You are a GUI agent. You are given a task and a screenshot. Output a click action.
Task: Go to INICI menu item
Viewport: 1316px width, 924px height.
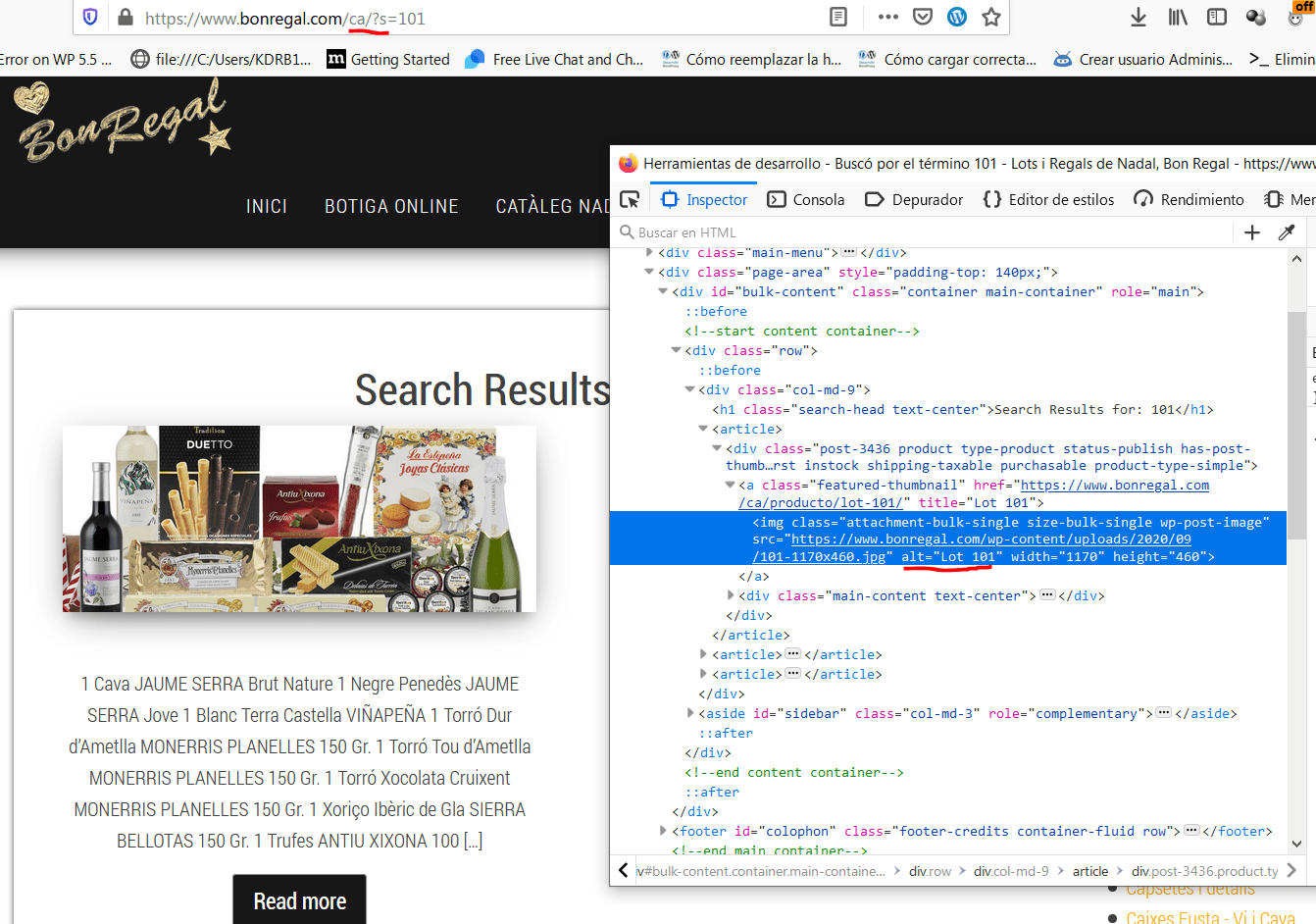[267, 206]
